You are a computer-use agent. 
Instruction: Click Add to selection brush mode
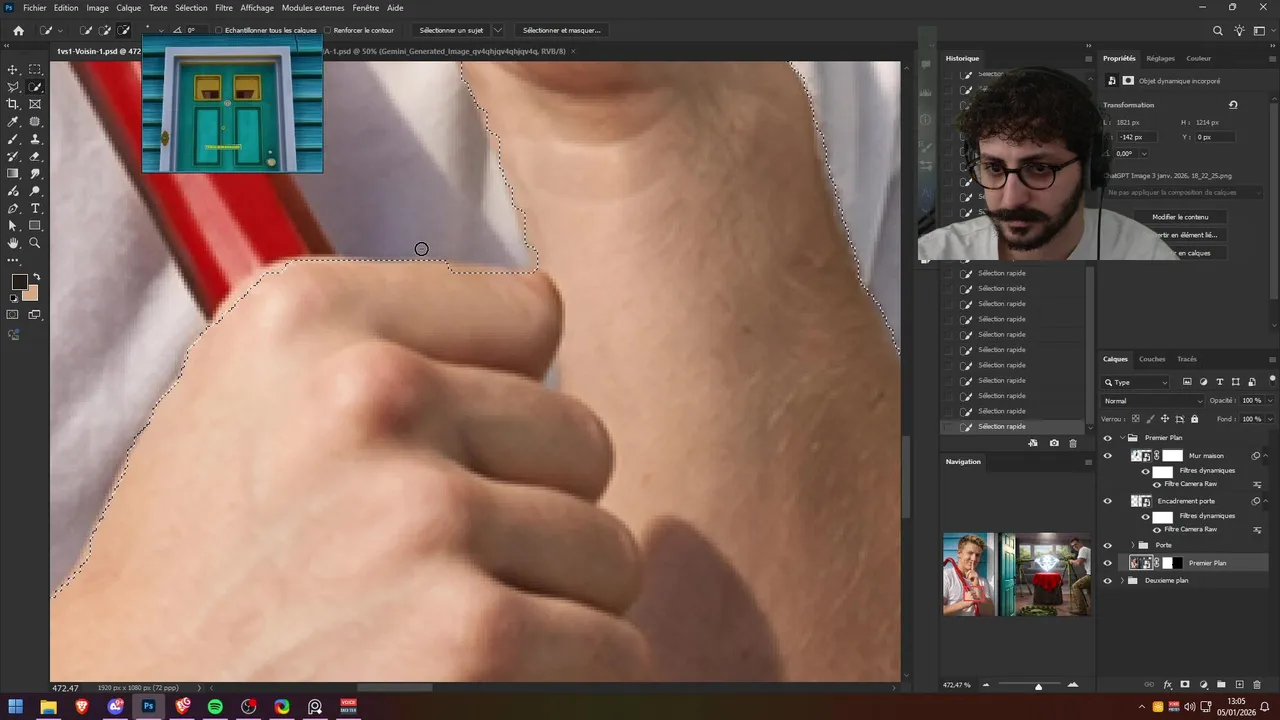104,30
